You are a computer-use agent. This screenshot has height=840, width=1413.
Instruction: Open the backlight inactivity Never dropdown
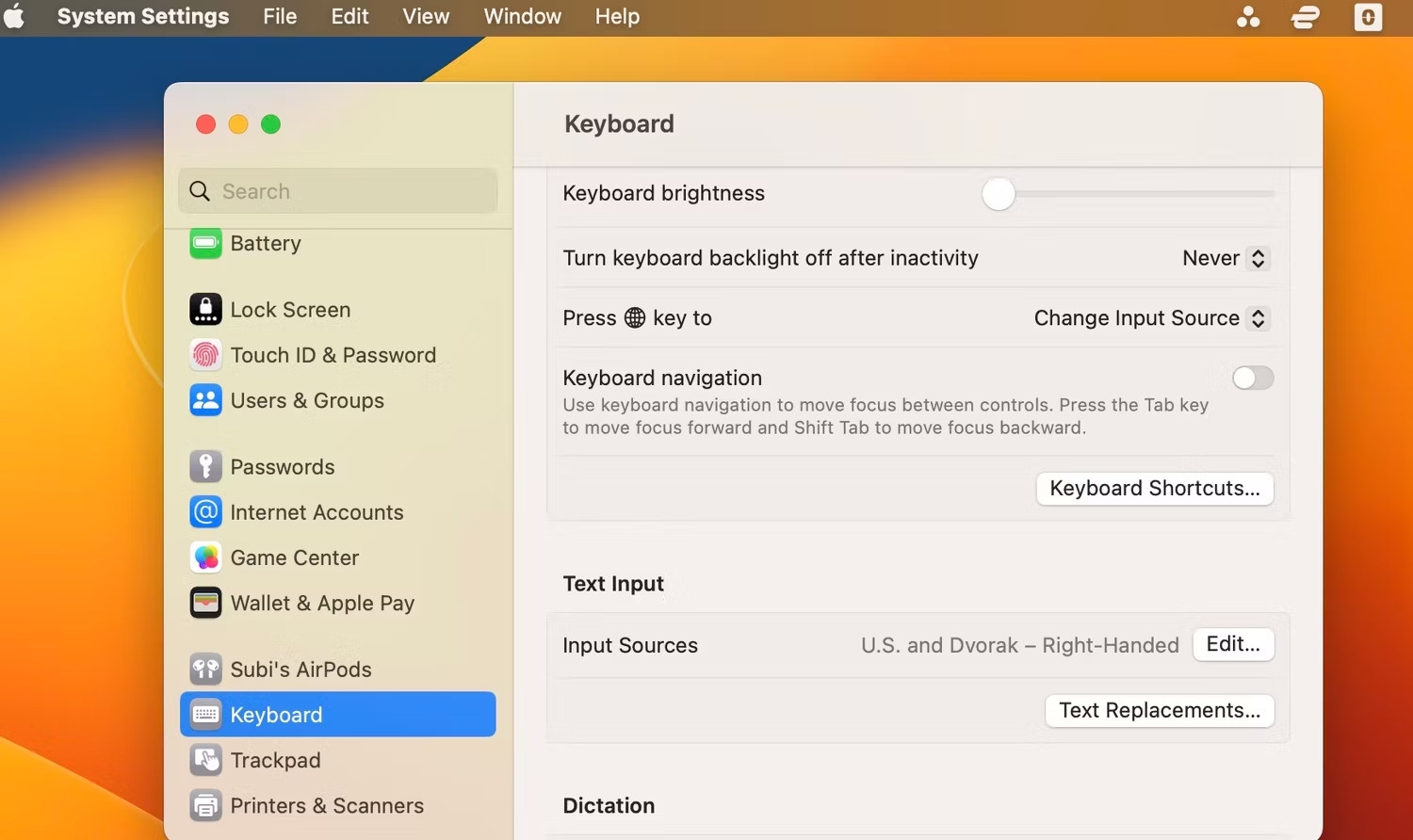pyautogui.click(x=1226, y=258)
